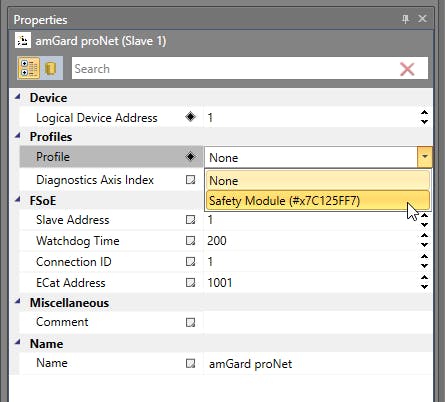The height and width of the screenshot is (402, 445).
Task: Edit the Slave Address value
Action: click(x=311, y=220)
